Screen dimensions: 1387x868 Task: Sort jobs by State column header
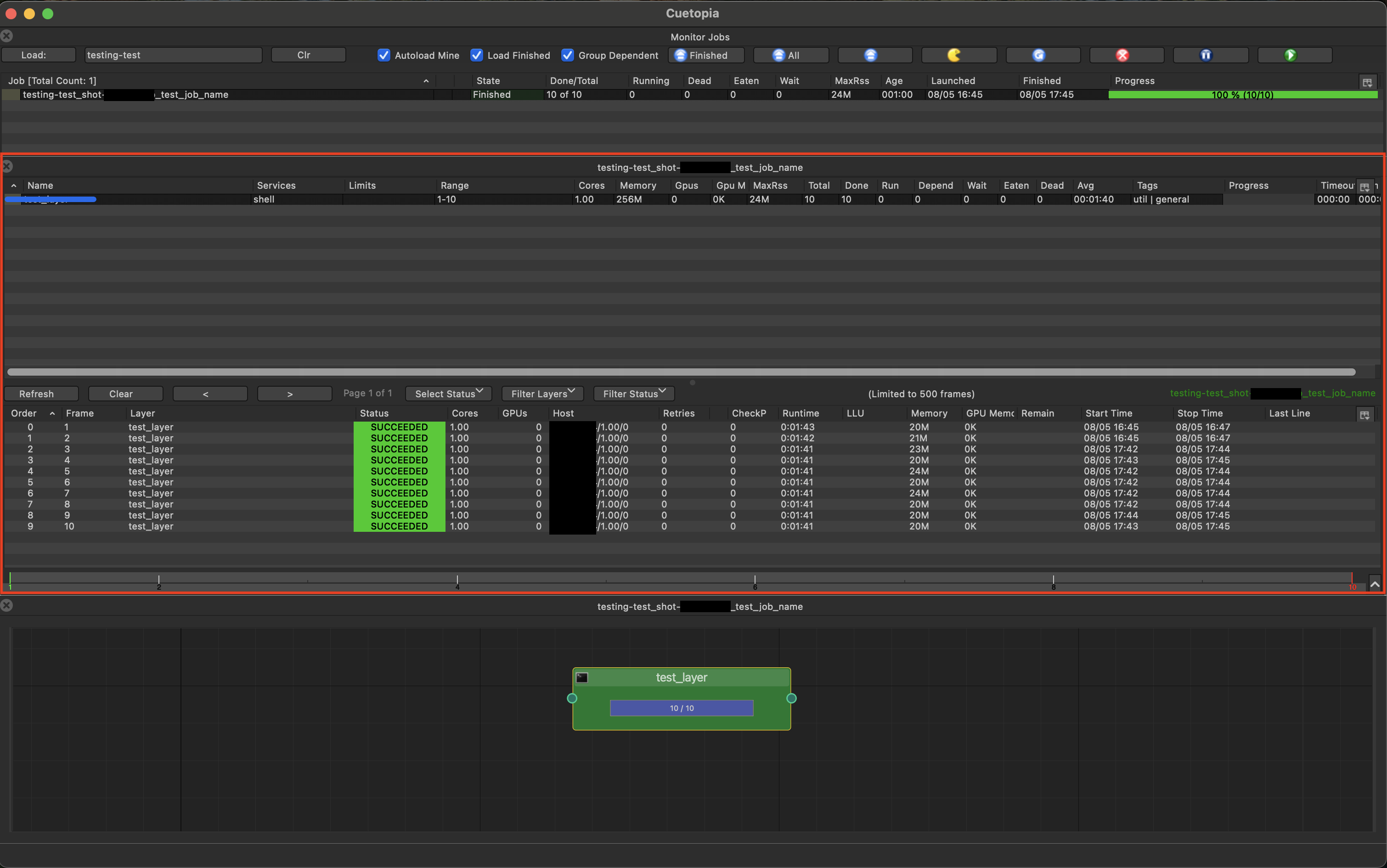488,81
